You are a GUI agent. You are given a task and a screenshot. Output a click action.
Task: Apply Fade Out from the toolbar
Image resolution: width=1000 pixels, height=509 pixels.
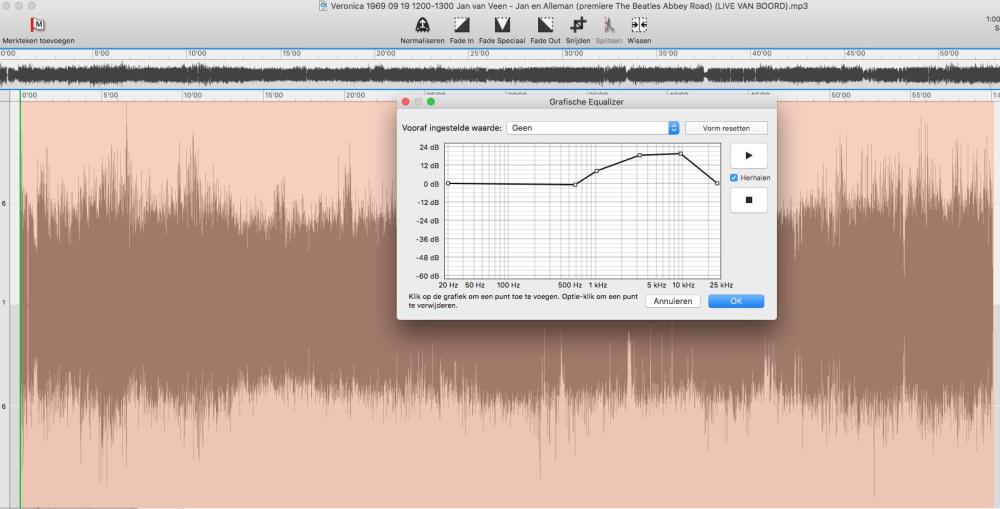(545, 25)
